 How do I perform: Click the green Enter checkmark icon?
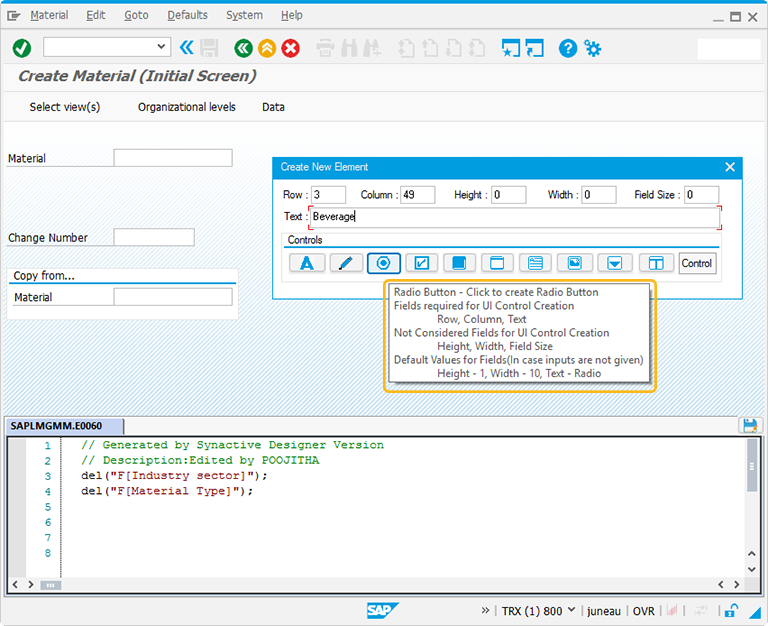[22, 48]
